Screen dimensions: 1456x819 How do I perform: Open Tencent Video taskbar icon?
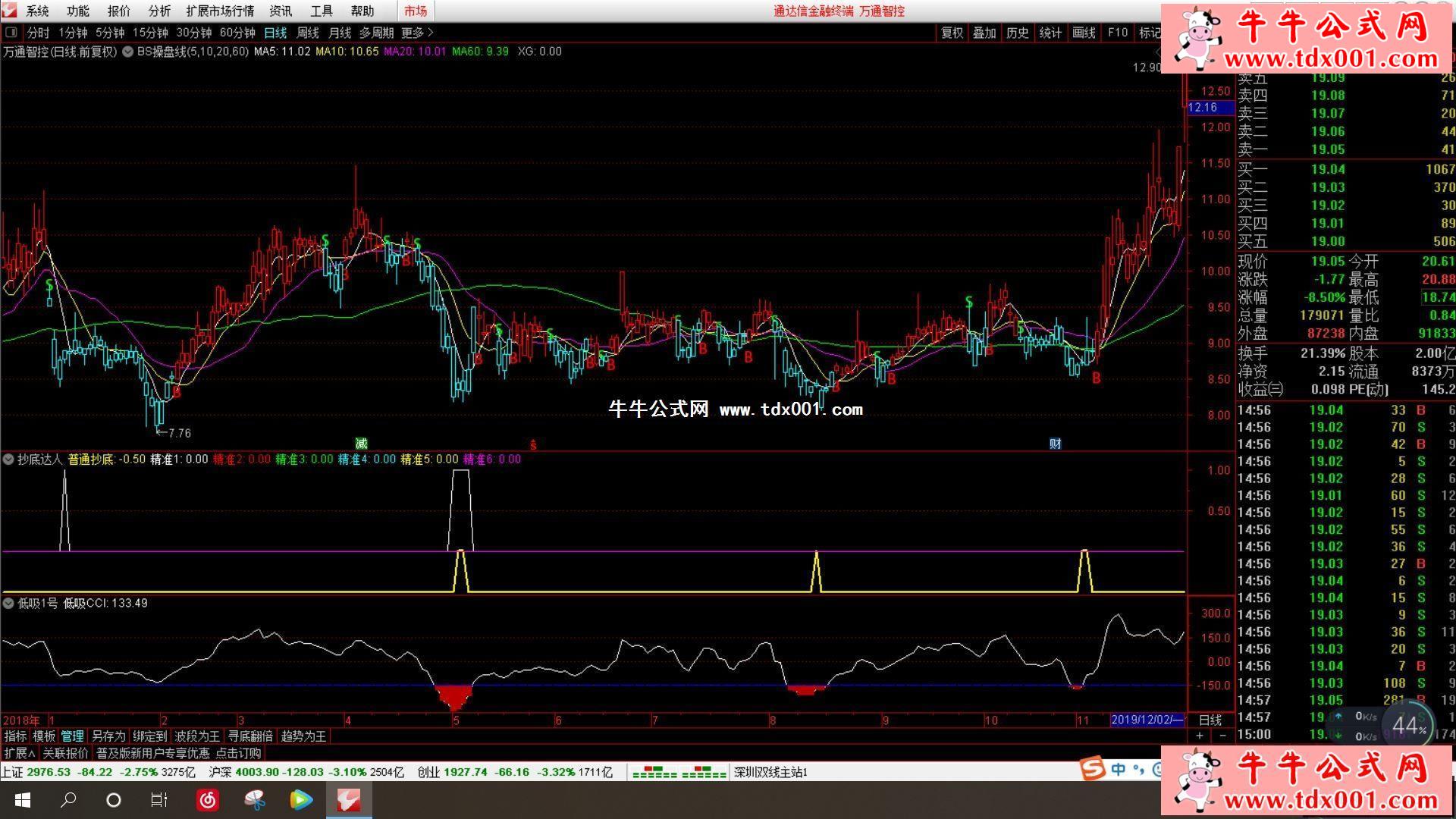[x=301, y=800]
